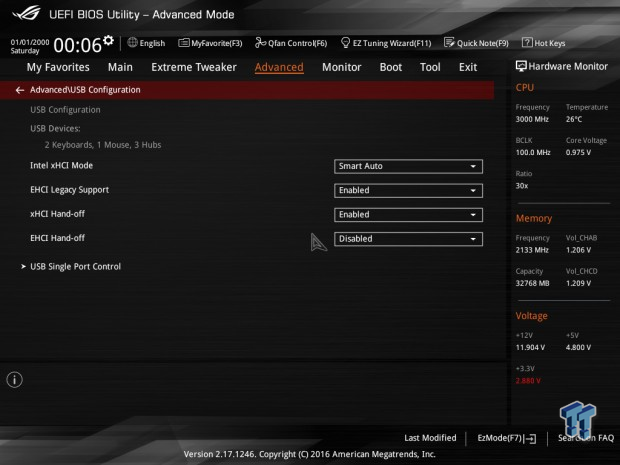Switch to Extreme Tweaker tab
This screenshot has width=620, height=465.
[194, 67]
